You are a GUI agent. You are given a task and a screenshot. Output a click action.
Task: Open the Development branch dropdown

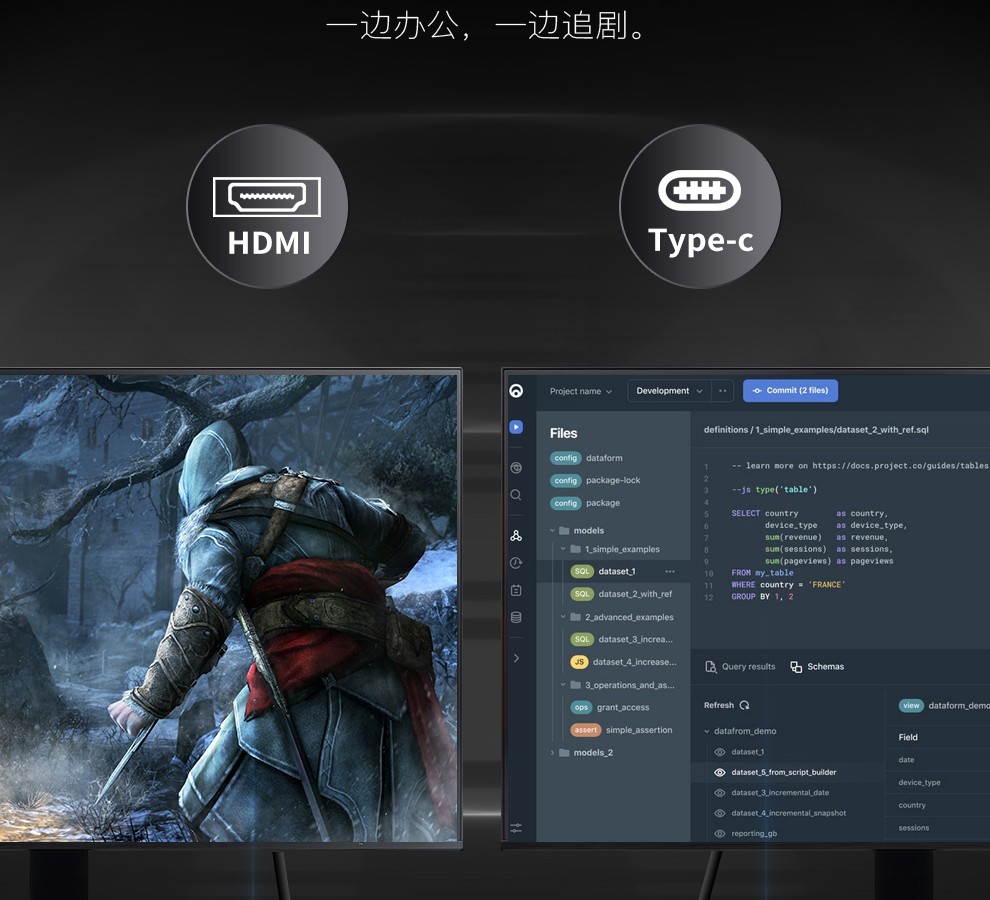click(669, 391)
